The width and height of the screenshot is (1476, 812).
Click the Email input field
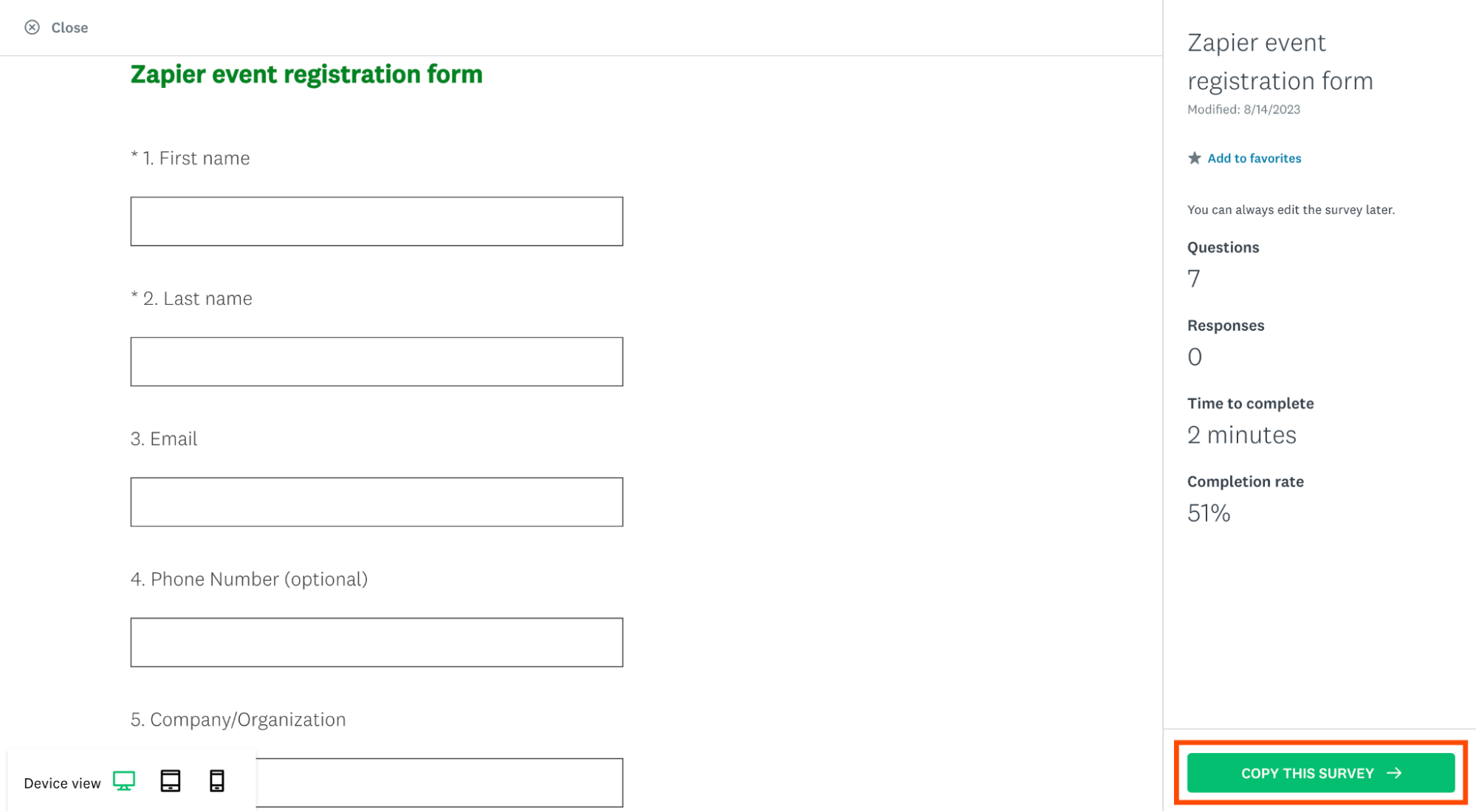[377, 501]
